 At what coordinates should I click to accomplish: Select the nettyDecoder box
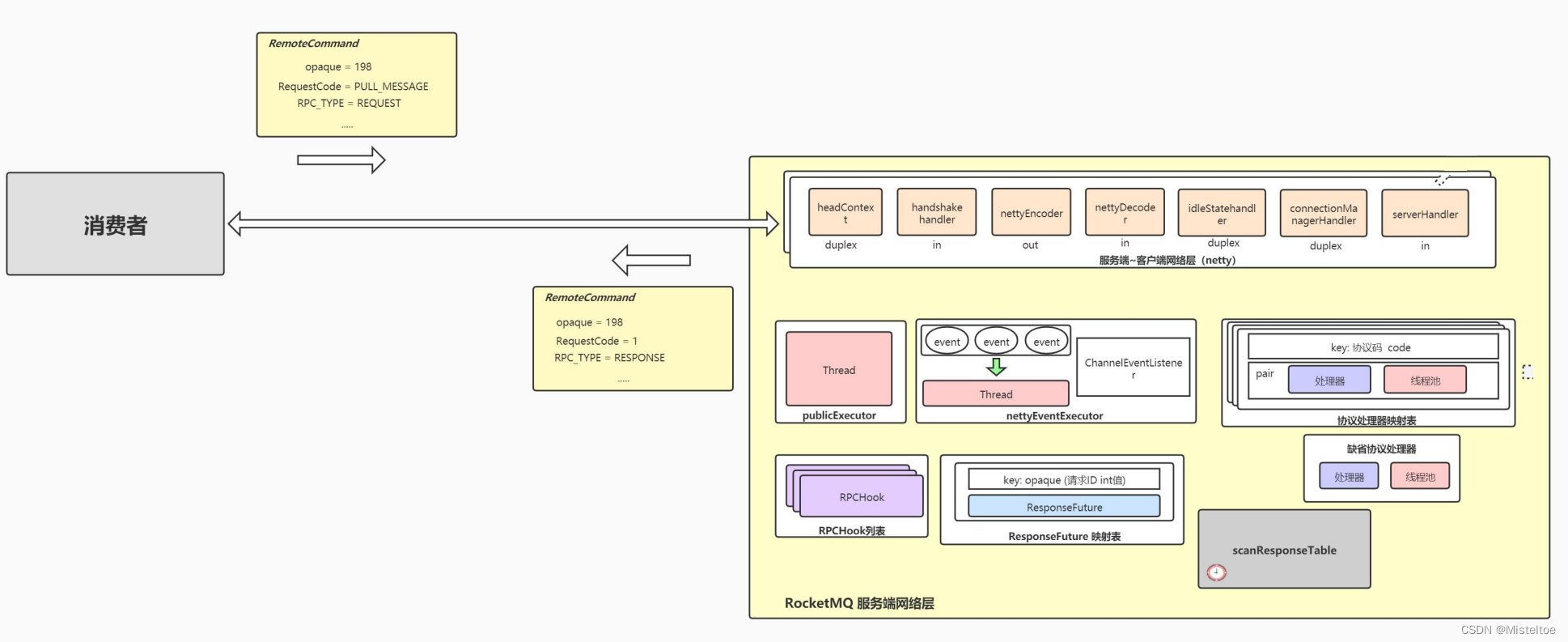[x=1125, y=212]
